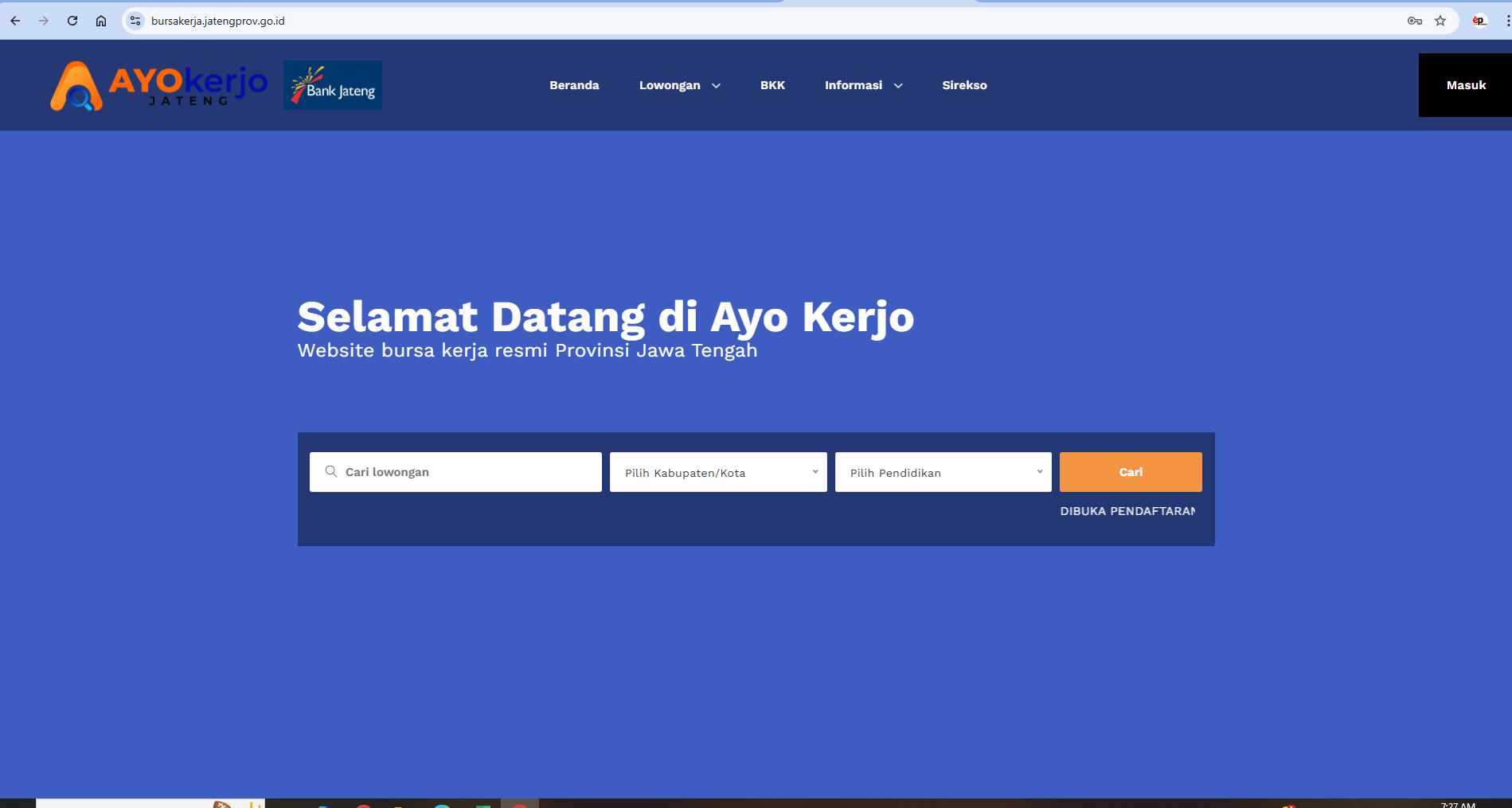Screen dimensions: 1512x808
Task: Click the browser back arrow
Action: pos(14,21)
